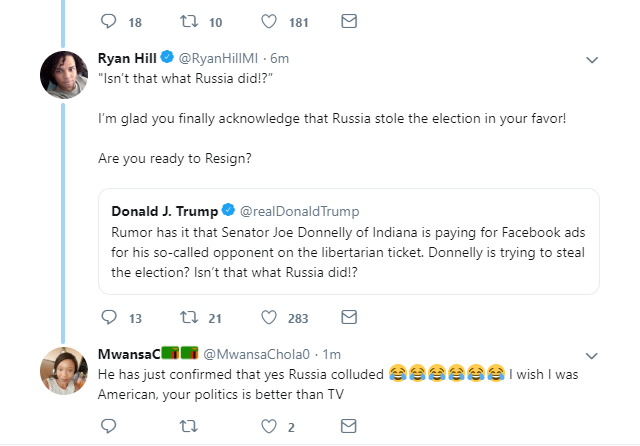Retweet MwansaC's tweet
The image size is (640, 446).
[189, 426]
